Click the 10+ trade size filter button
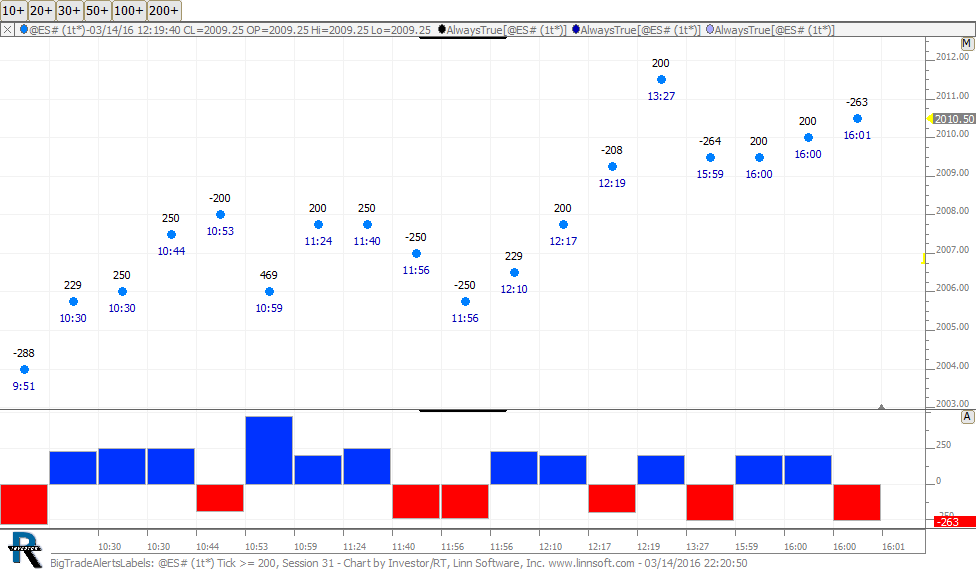The width and height of the screenshot is (976, 570). coord(13,11)
